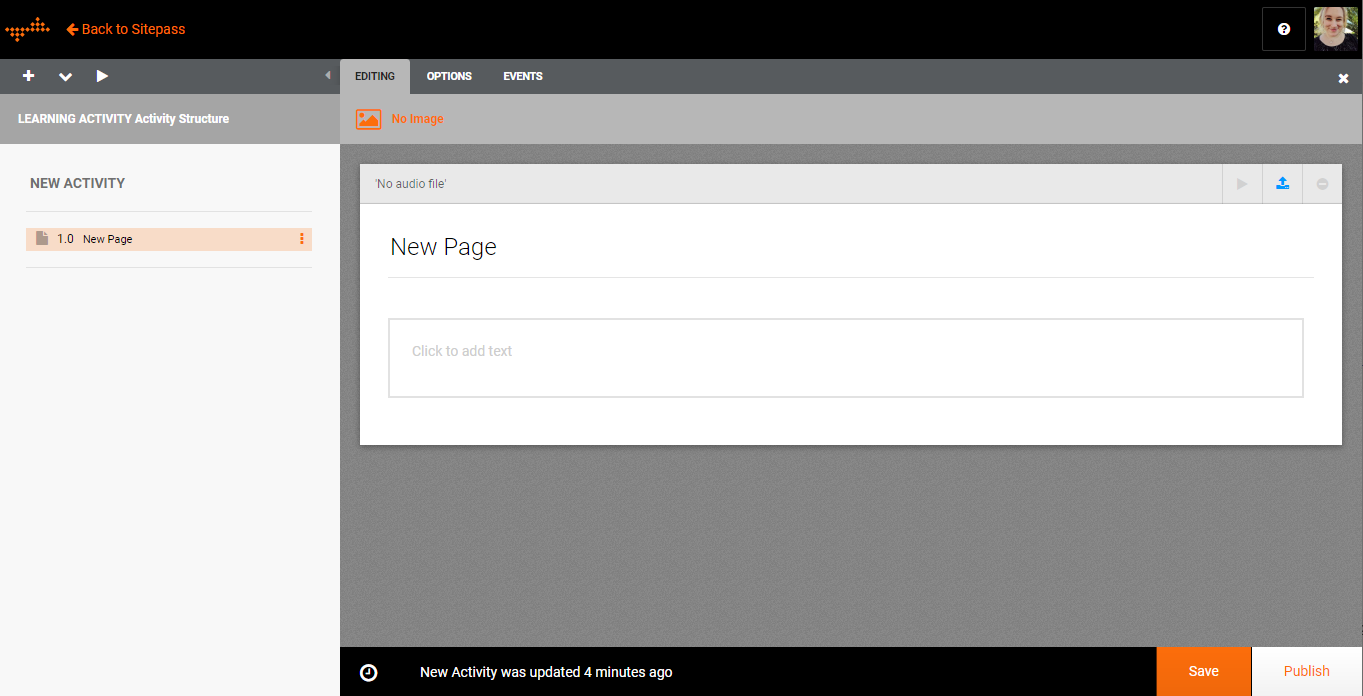Open the user profile avatar
The image size is (1363, 696).
pyautogui.click(x=1336, y=29)
